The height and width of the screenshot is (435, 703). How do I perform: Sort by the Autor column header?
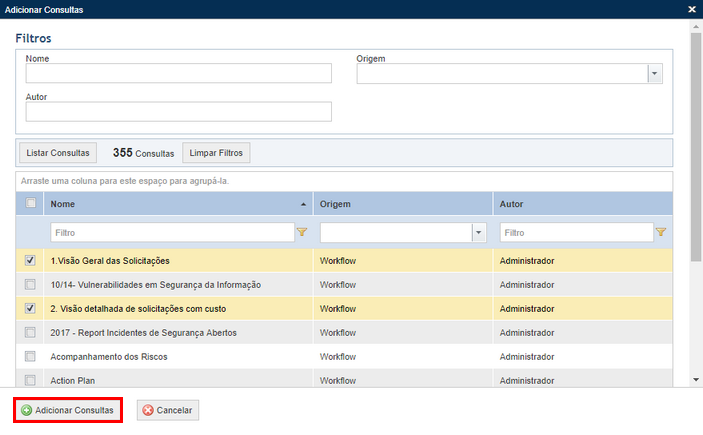pyautogui.click(x=583, y=204)
